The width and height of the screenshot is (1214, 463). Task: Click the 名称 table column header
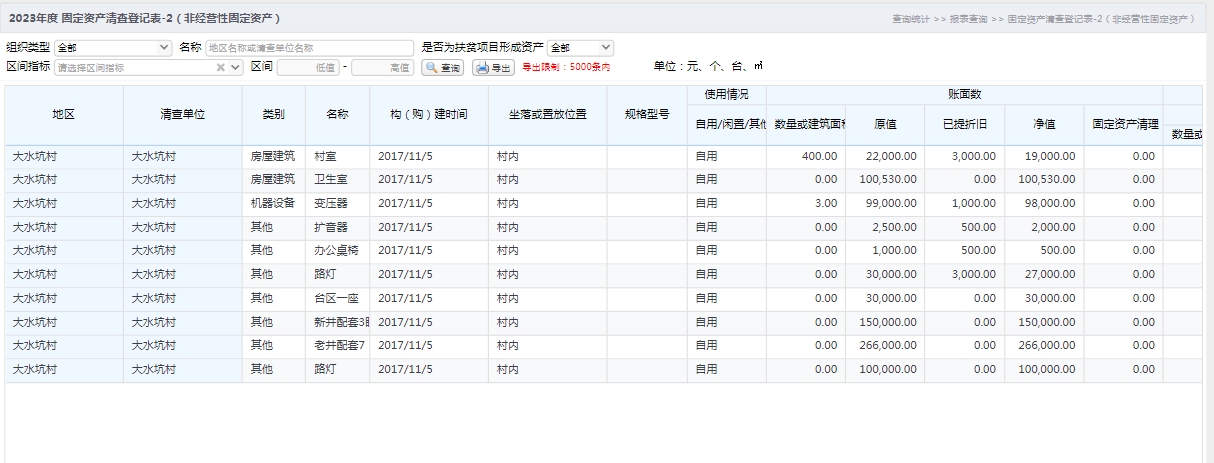[x=338, y=115]
